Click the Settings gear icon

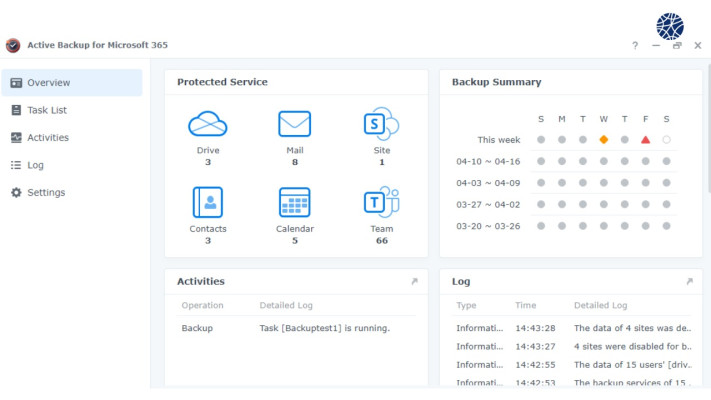[x=16, y=192]
